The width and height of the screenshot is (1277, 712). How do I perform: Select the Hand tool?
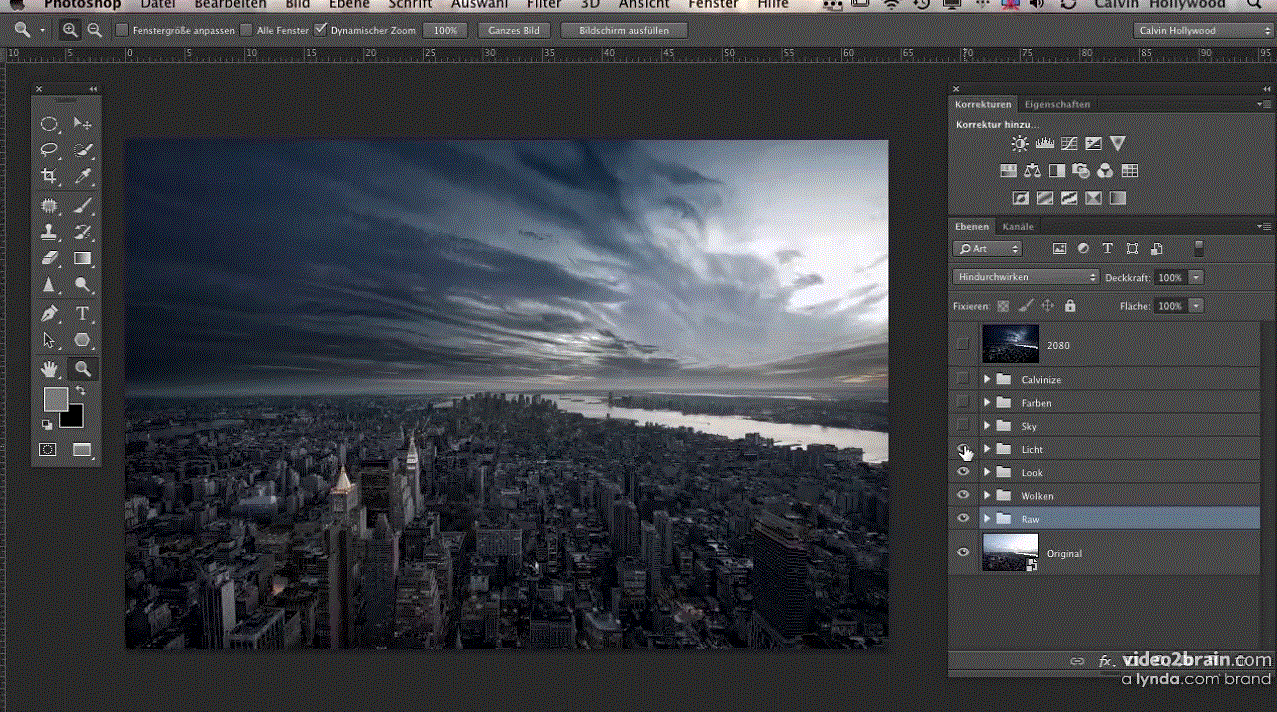pyautogui.click(x=48, y=369)
